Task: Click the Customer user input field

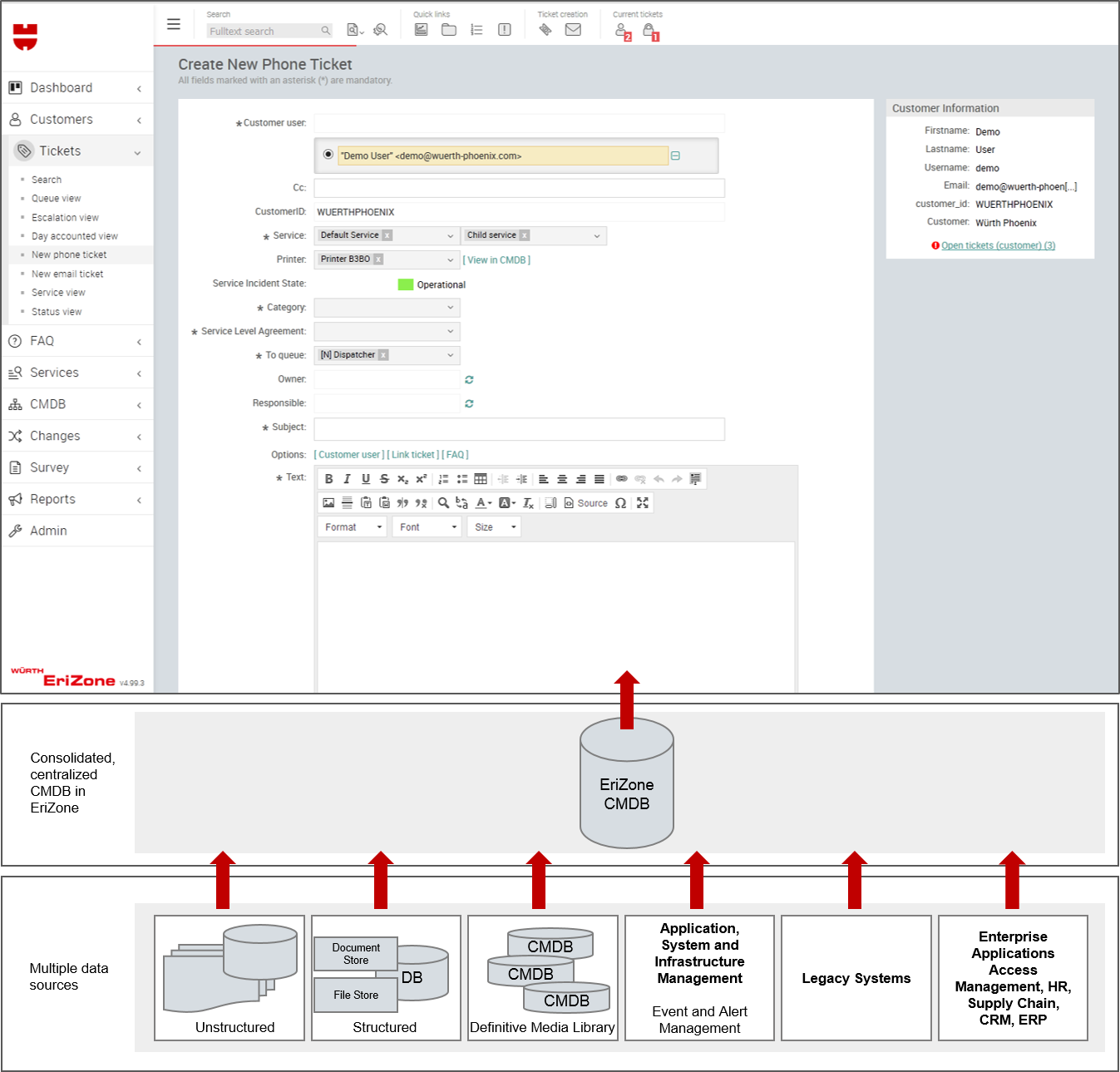Action: pyautogui.click(x=519, y=123)
